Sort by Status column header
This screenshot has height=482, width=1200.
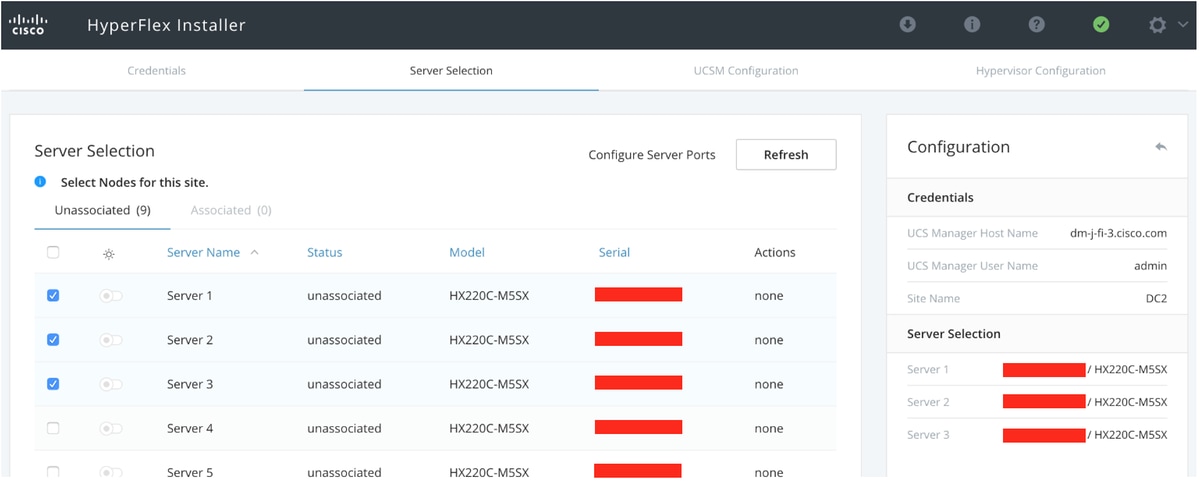click(x=325, y=253)
